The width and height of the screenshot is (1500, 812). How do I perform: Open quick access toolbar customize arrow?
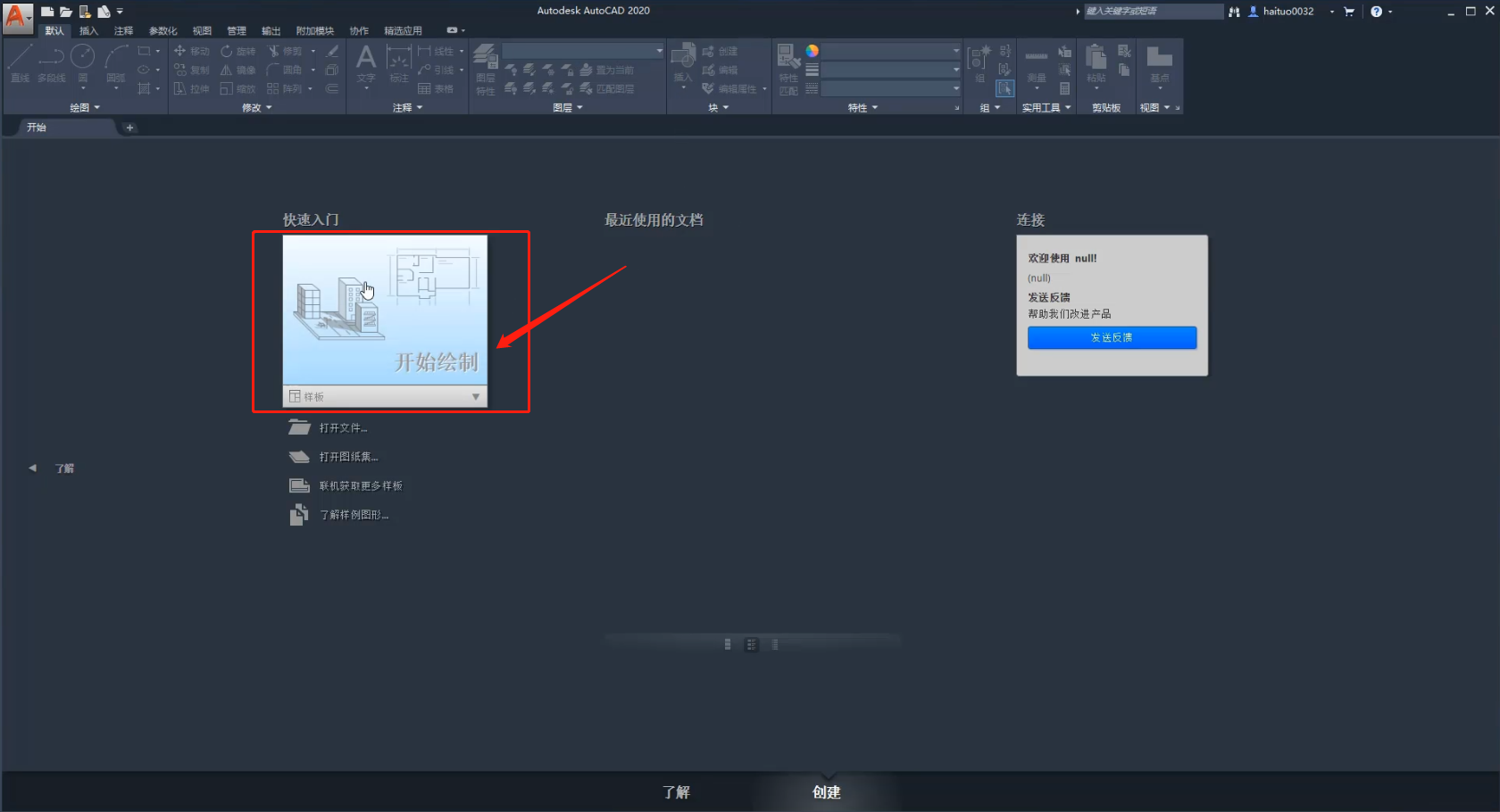click(x=120, y=12)
